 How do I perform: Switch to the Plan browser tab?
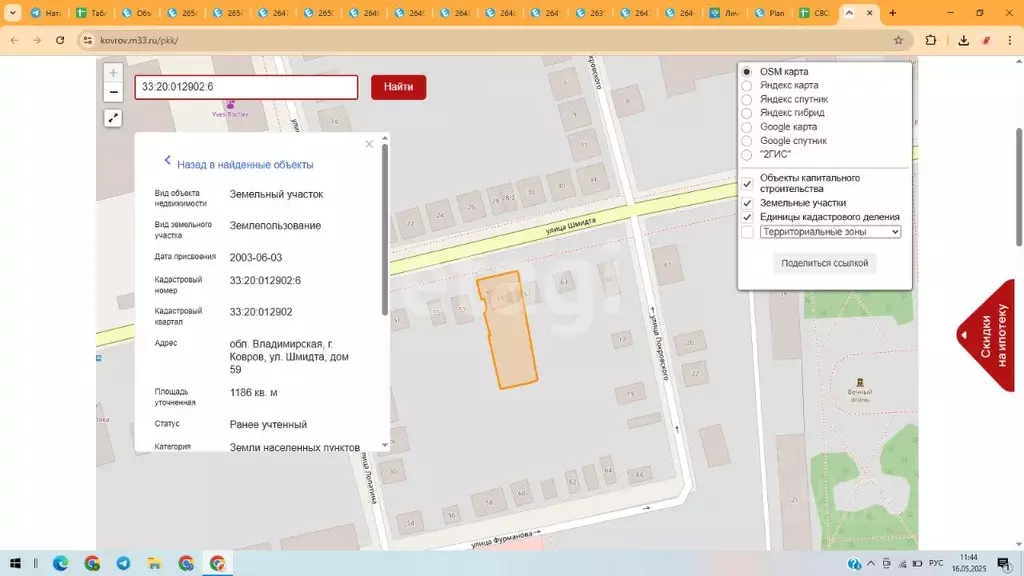[x=769, y=13]
